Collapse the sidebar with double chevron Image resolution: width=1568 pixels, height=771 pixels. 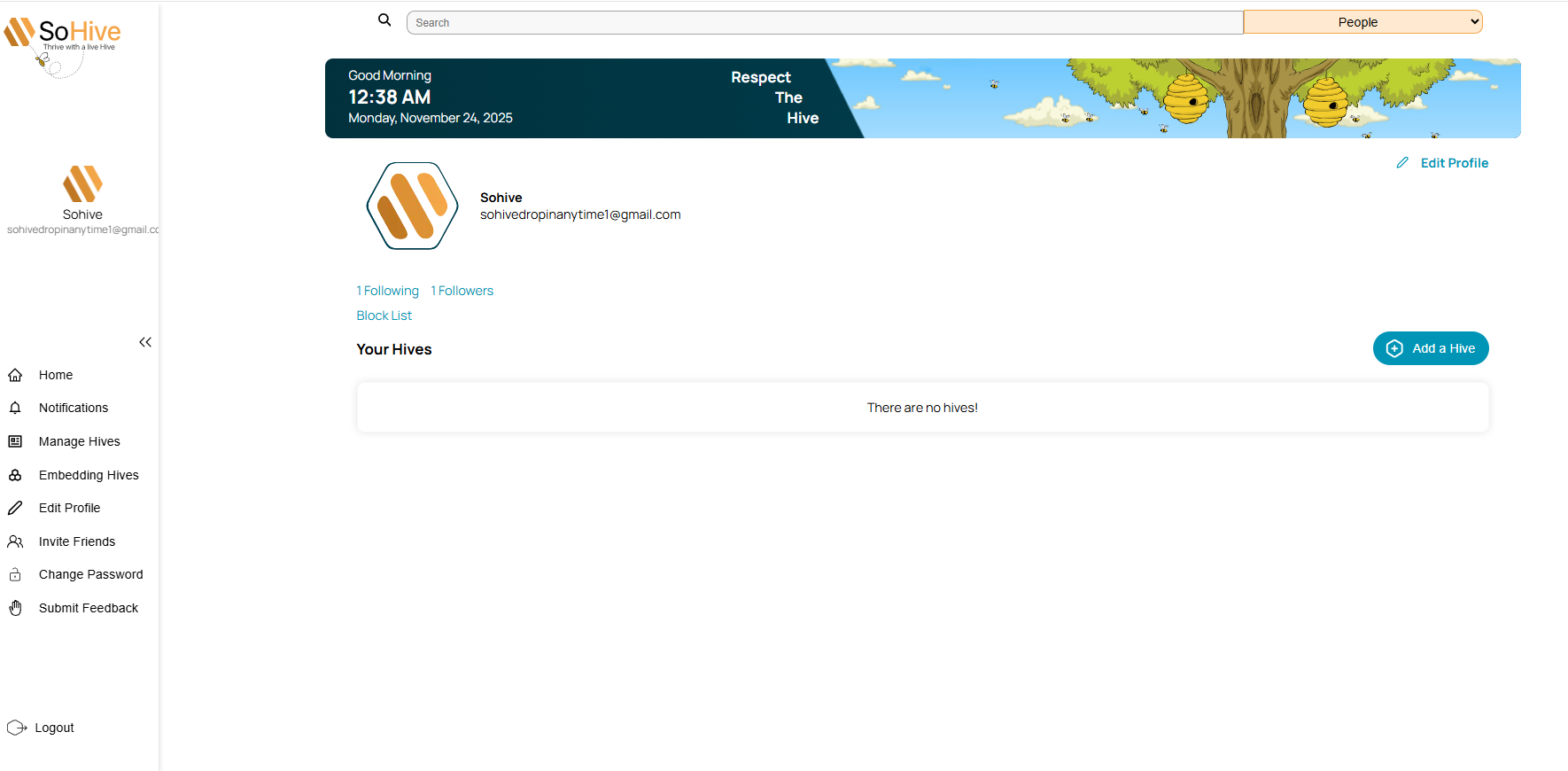point(145,342)
